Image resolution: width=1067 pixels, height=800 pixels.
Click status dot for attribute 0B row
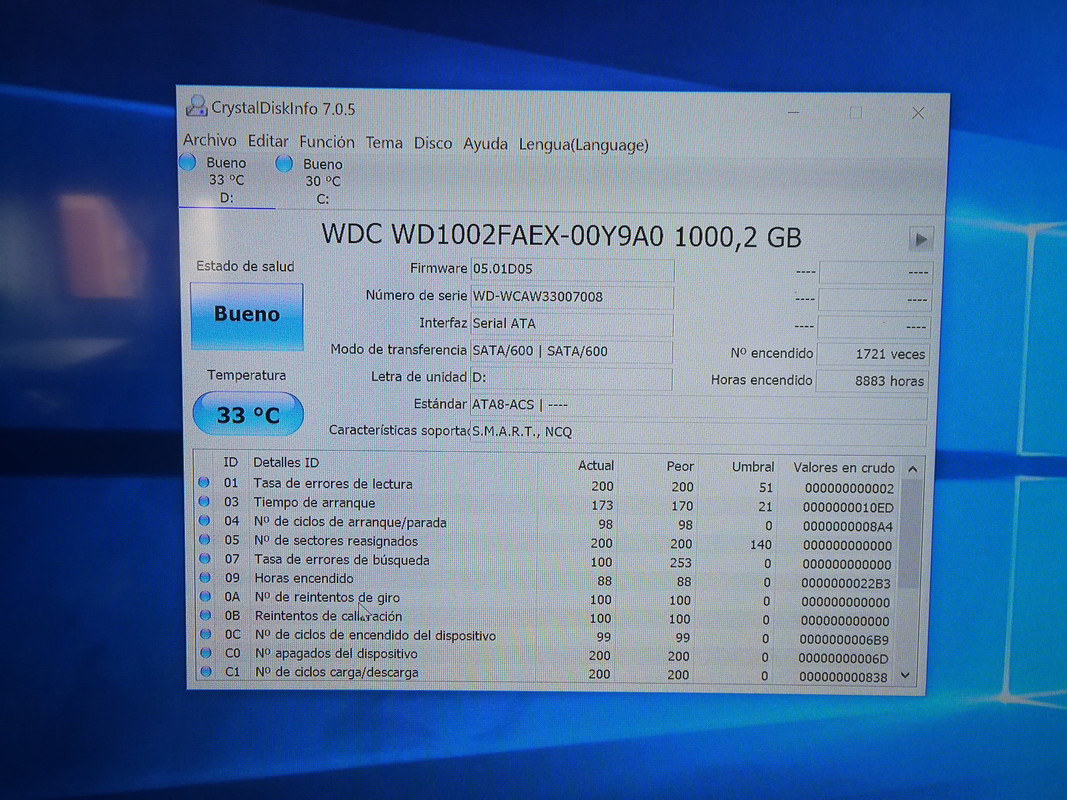[206, 615]
